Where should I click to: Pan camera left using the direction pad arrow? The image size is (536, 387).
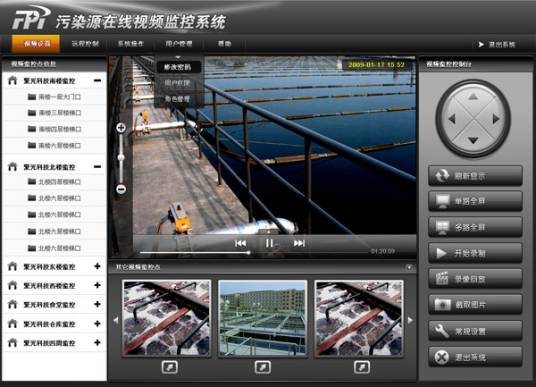tap(452, 119)
